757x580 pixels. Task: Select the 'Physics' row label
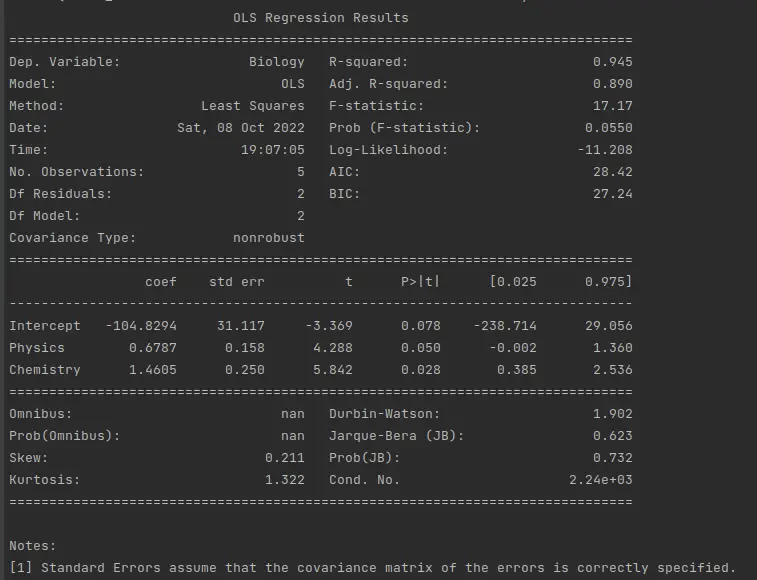click(x=37, y=348)
